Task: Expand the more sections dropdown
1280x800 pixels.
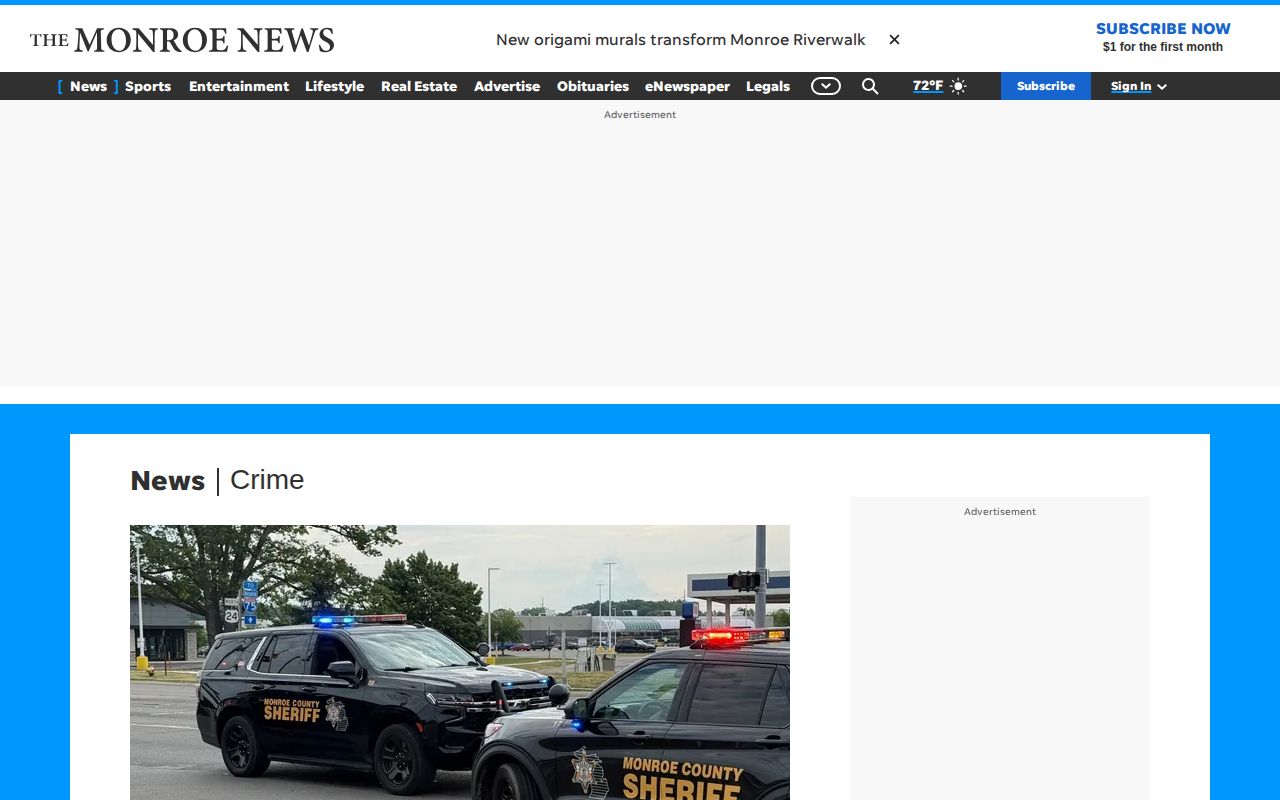Action: click(826, 86)
